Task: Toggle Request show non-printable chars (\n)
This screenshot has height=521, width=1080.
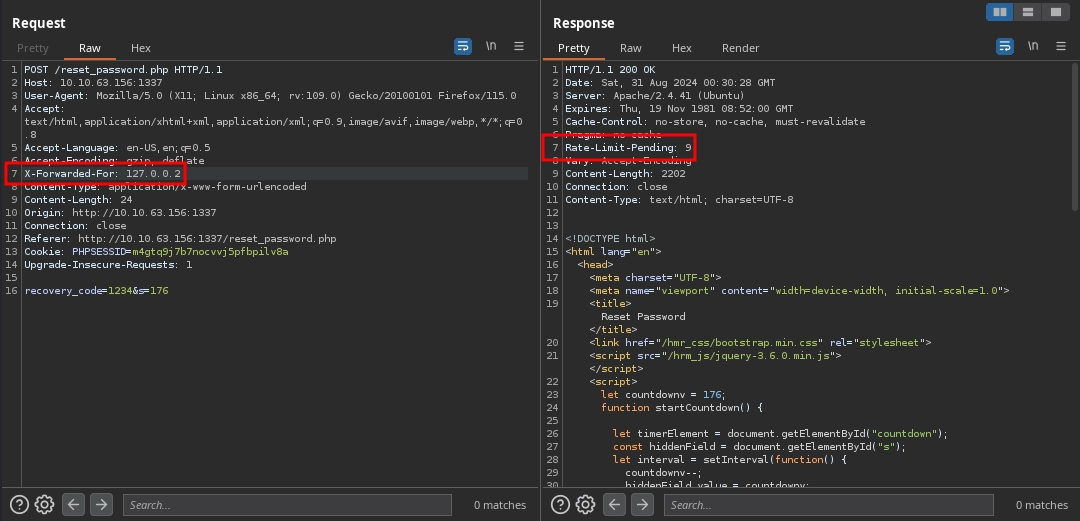Action: [x=491, y=47]
